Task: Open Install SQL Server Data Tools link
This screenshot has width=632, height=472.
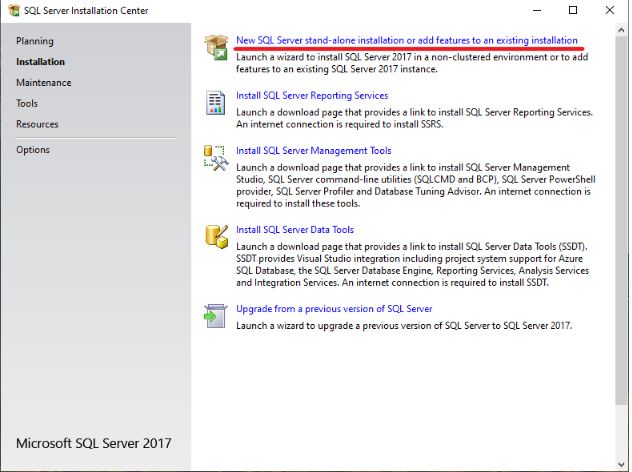Action: click(295, 230)
